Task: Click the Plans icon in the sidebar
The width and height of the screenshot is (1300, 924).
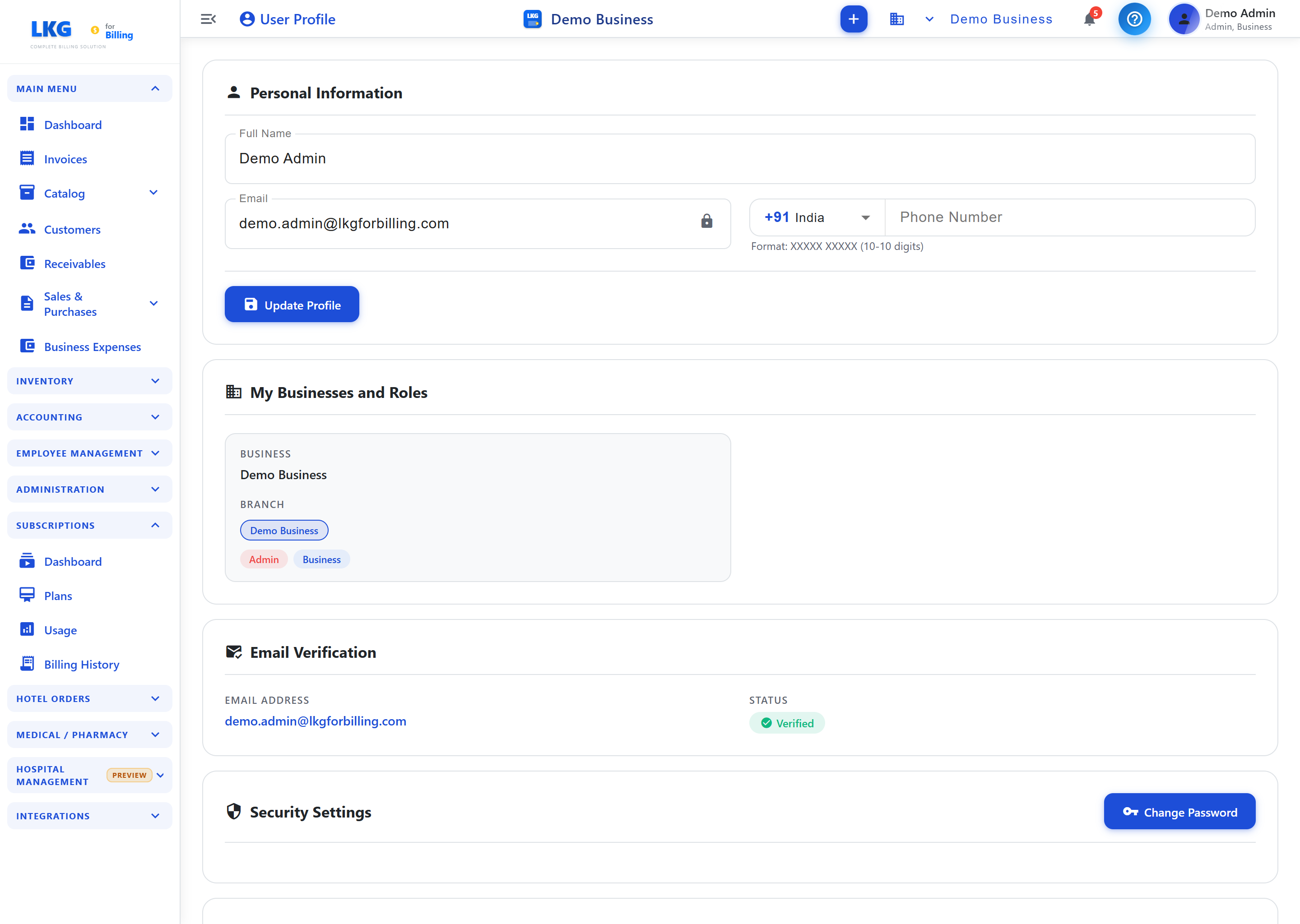Action: tap(27, 595)
